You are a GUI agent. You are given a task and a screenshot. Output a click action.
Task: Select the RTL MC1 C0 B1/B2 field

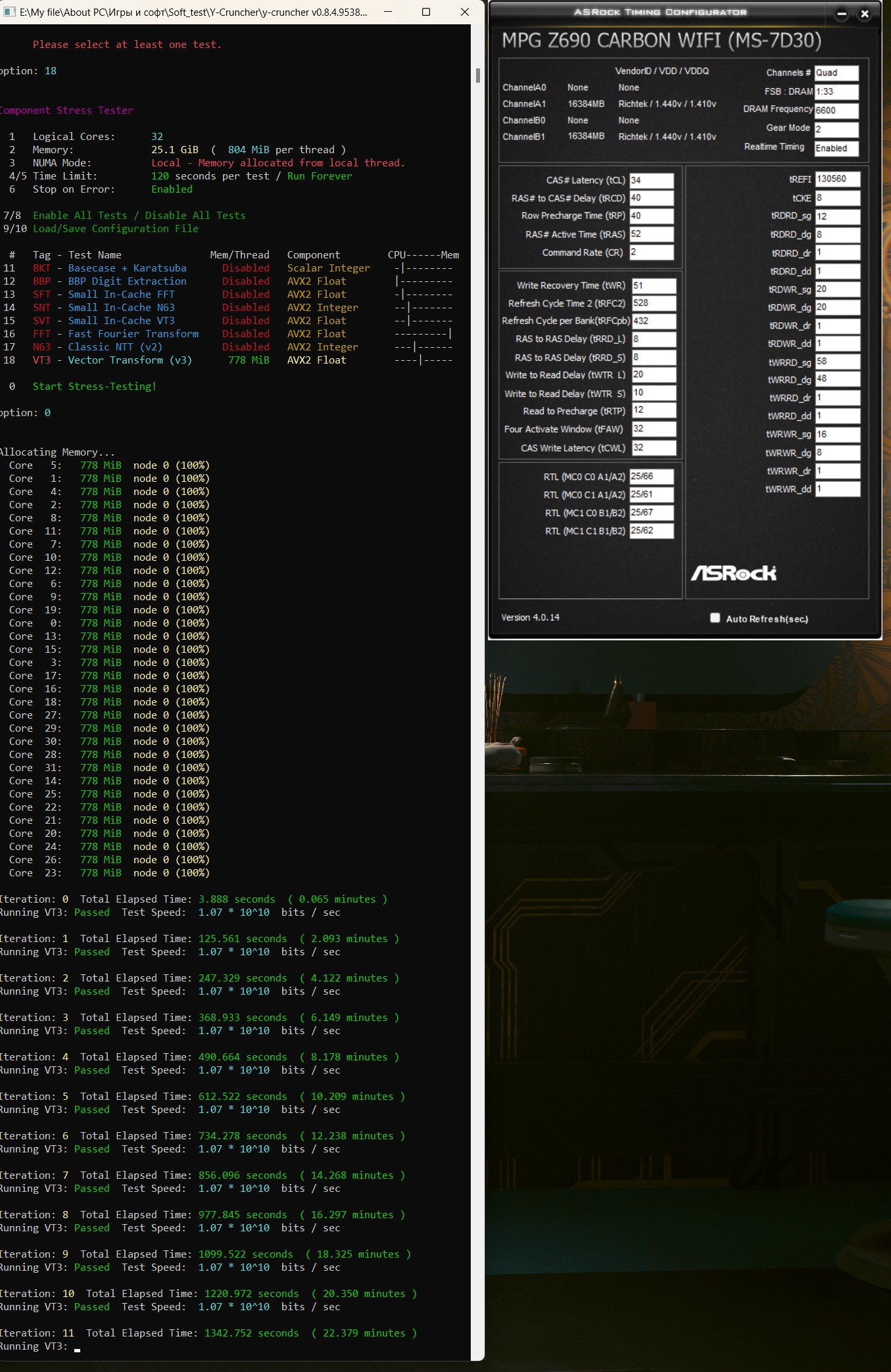coord(652,513)
